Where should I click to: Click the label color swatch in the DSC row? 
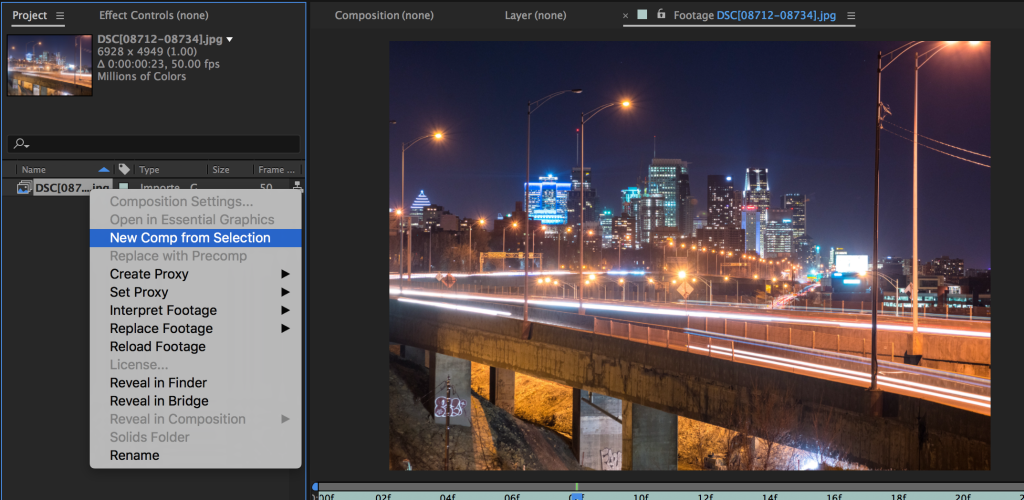123,188
